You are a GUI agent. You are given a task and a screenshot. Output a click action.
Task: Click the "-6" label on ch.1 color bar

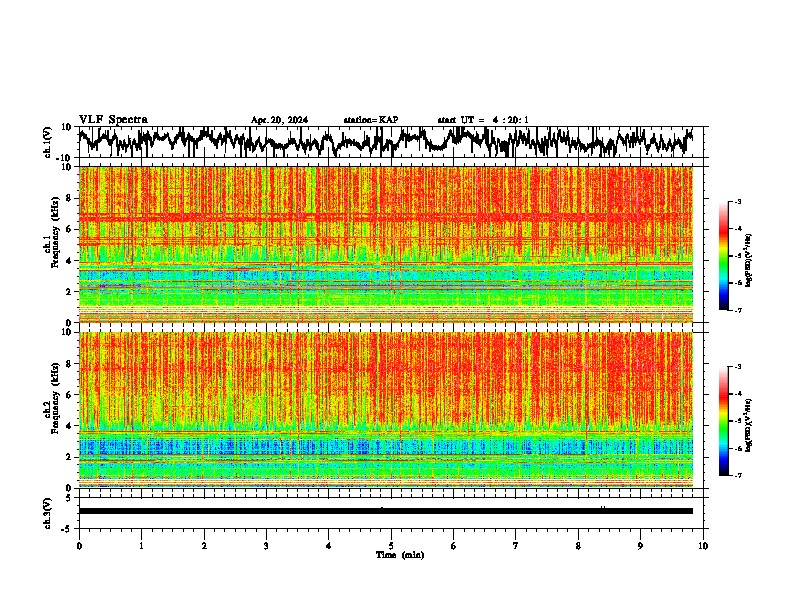[x=738, y=283]
